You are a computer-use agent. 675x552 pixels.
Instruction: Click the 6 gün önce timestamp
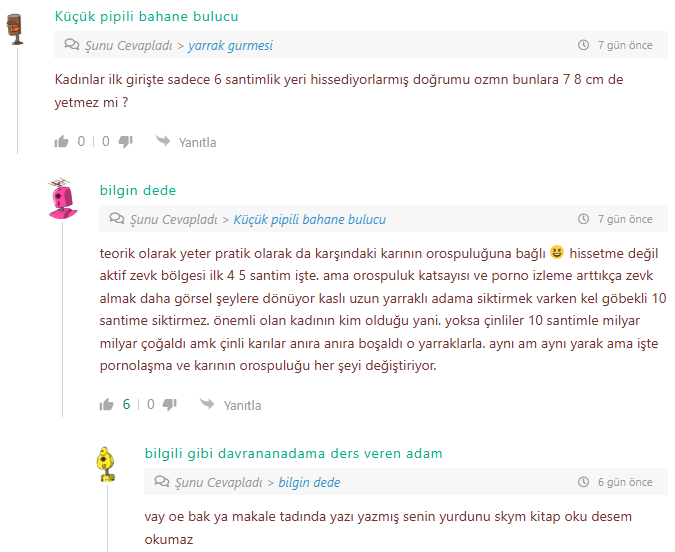point(625,482)
